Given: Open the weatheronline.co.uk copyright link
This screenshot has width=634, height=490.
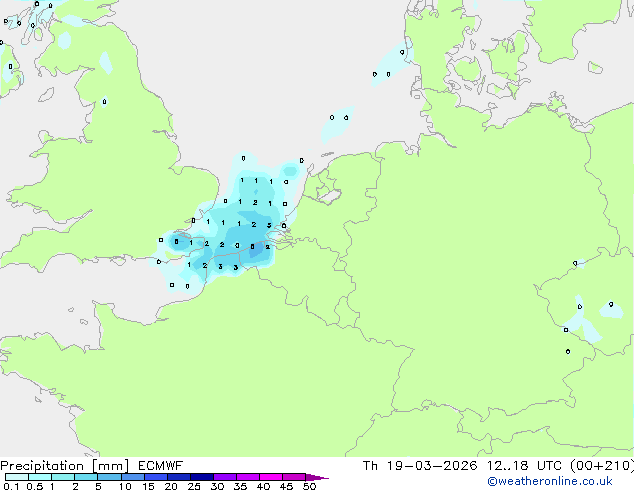Looking at the screenshot, I should click(x=550, y=481).
